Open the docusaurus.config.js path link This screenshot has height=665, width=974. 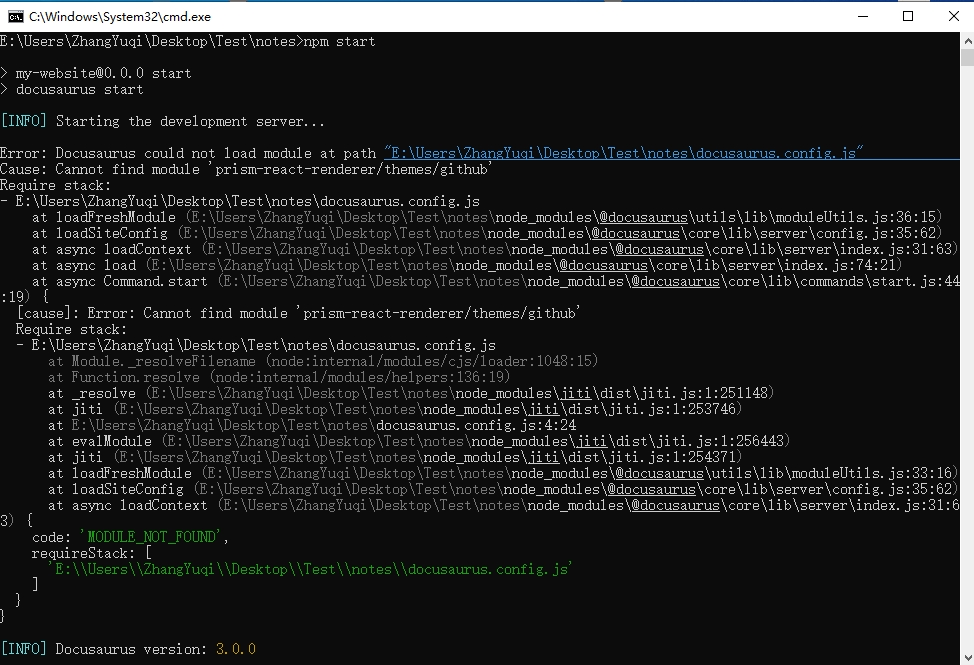(x=623, y=153)
